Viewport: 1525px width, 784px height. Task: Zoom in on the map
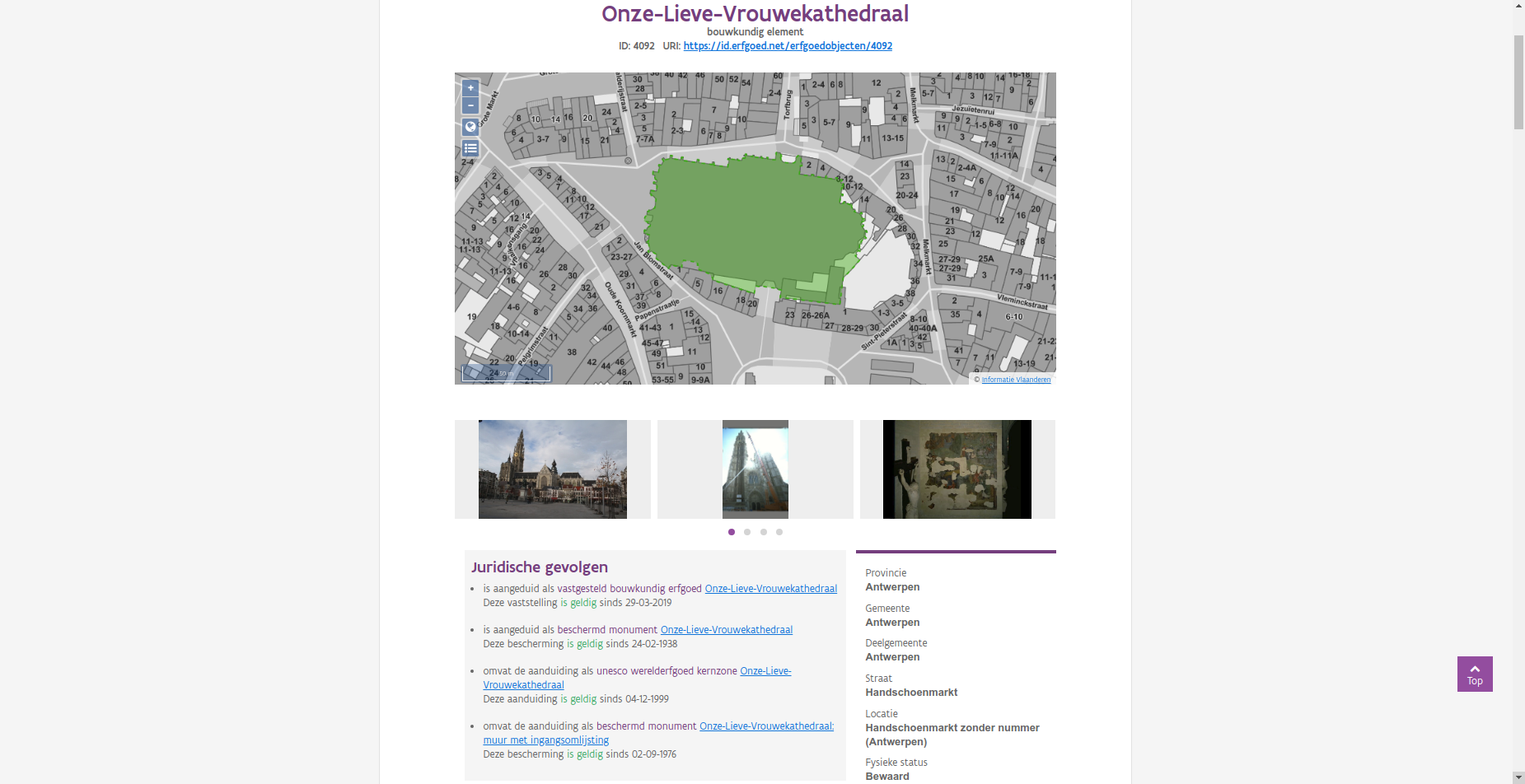[470, 88]
